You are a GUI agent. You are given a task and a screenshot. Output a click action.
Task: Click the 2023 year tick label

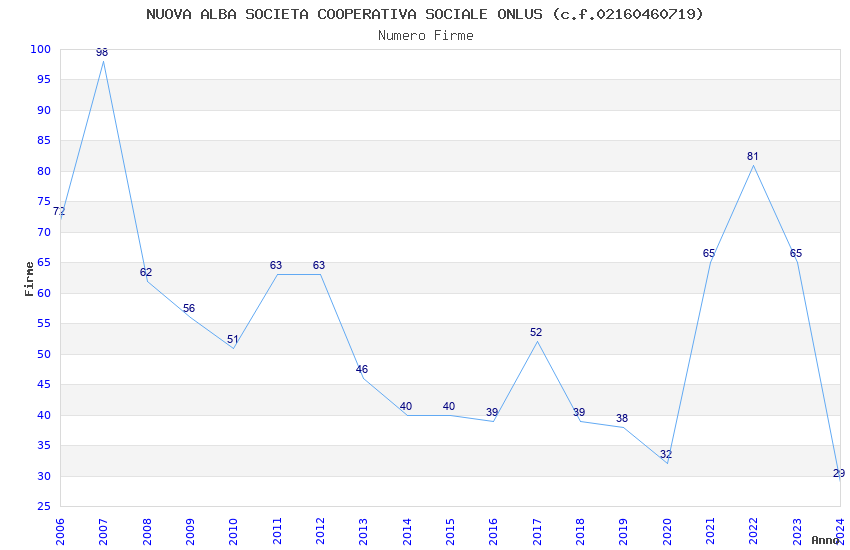(797, 531)
